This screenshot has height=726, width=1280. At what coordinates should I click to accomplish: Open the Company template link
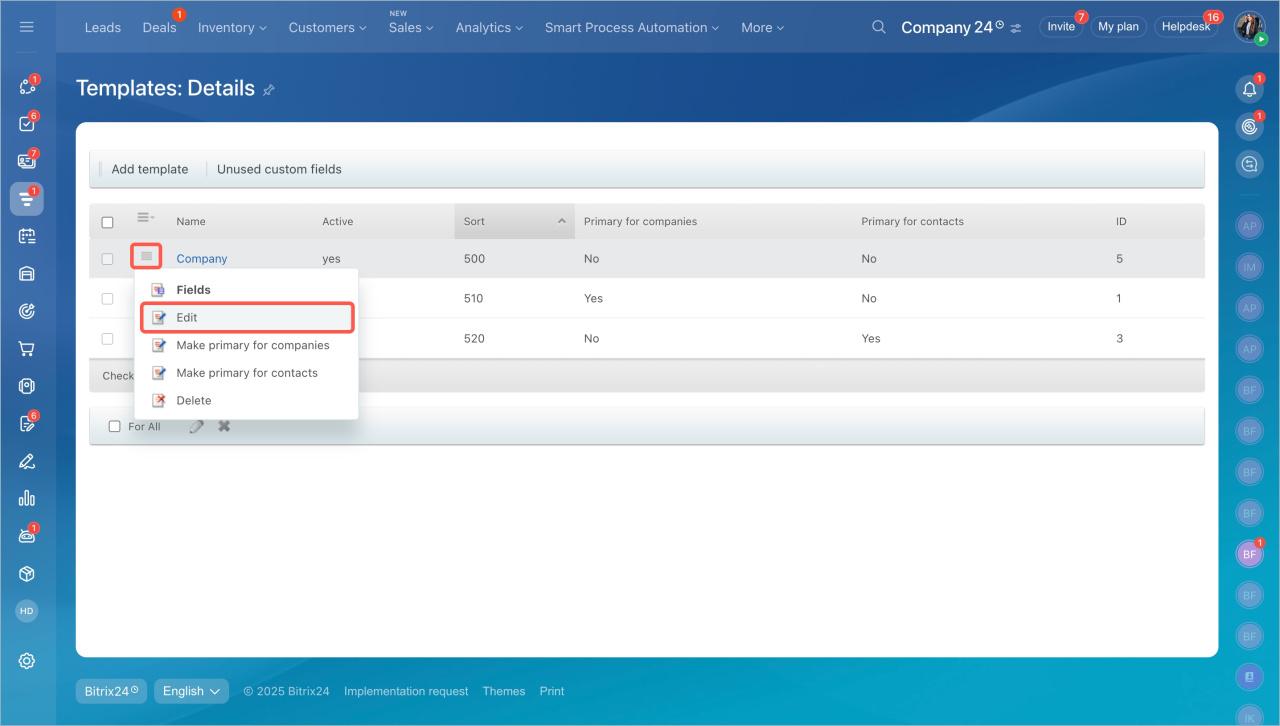point(202,259)
